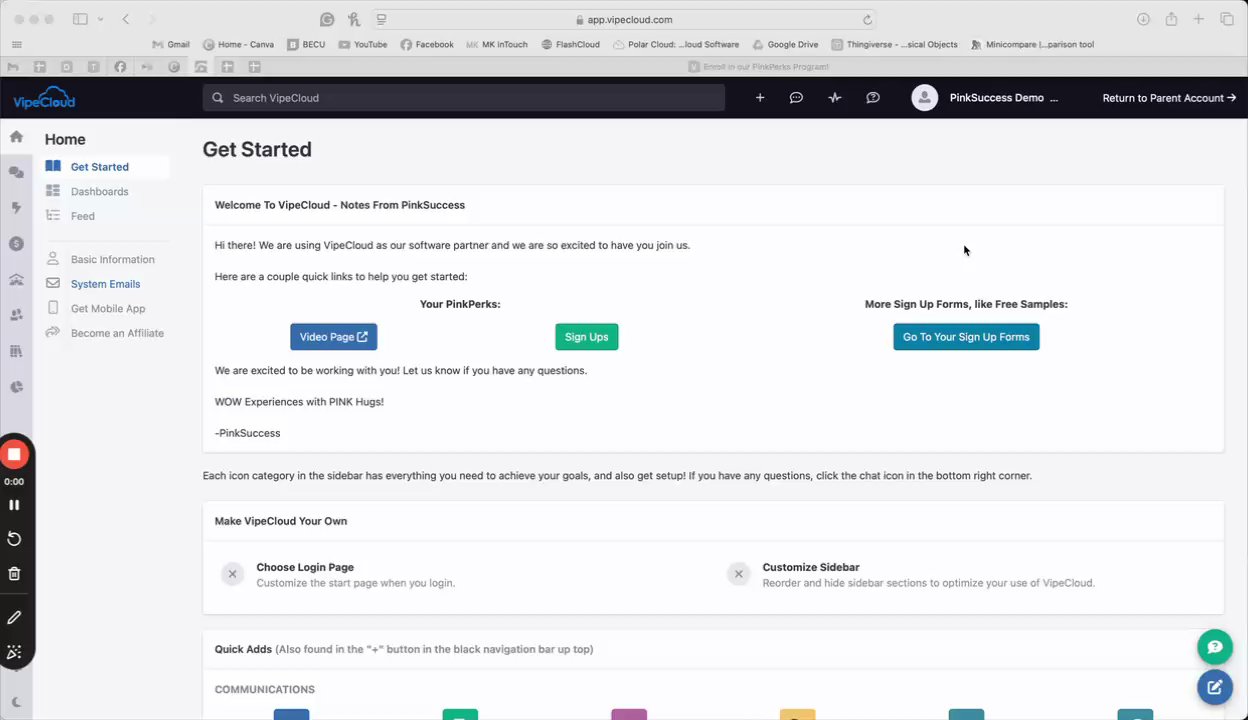
Task: Reload the page in Safari
Action: 867,19
